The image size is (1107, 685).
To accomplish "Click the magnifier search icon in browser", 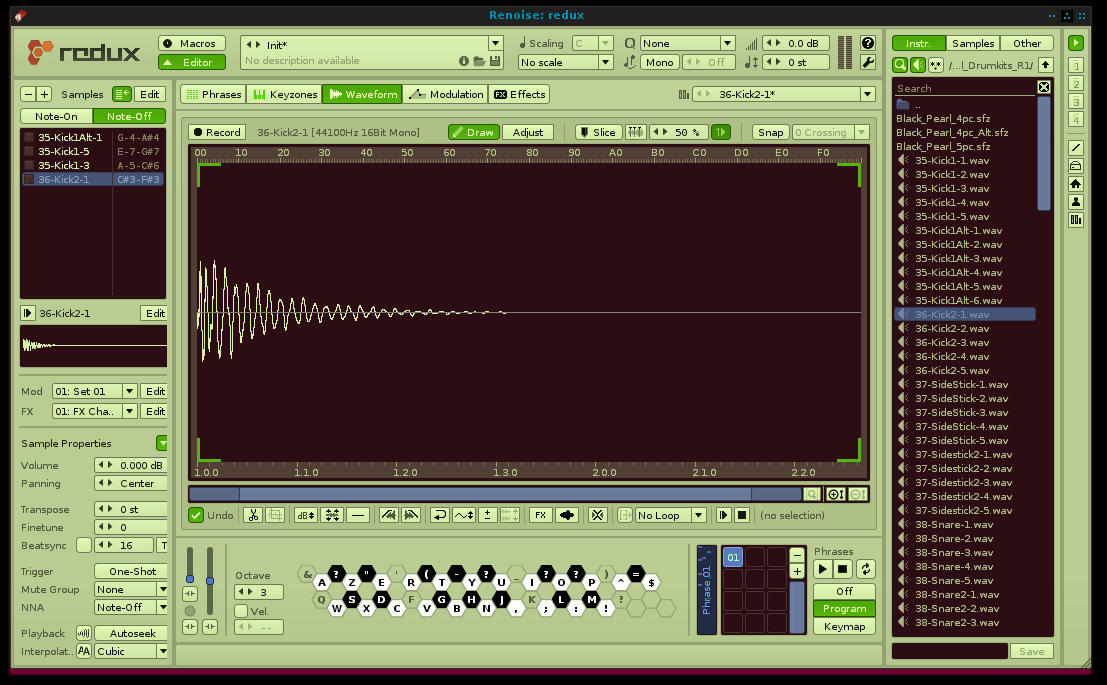I will coord(900,65).
